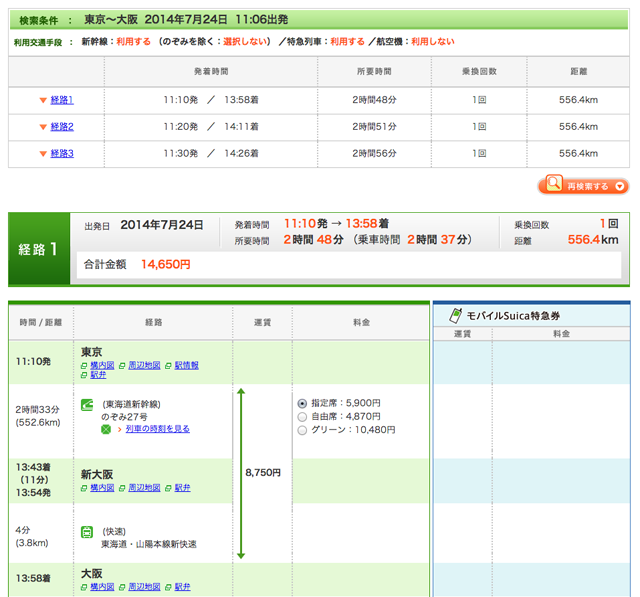This screenshot has width=640, height=597.
Task: Click the 距離 column header in the route list
Action: pyautogui.click(x=578, y=71)
